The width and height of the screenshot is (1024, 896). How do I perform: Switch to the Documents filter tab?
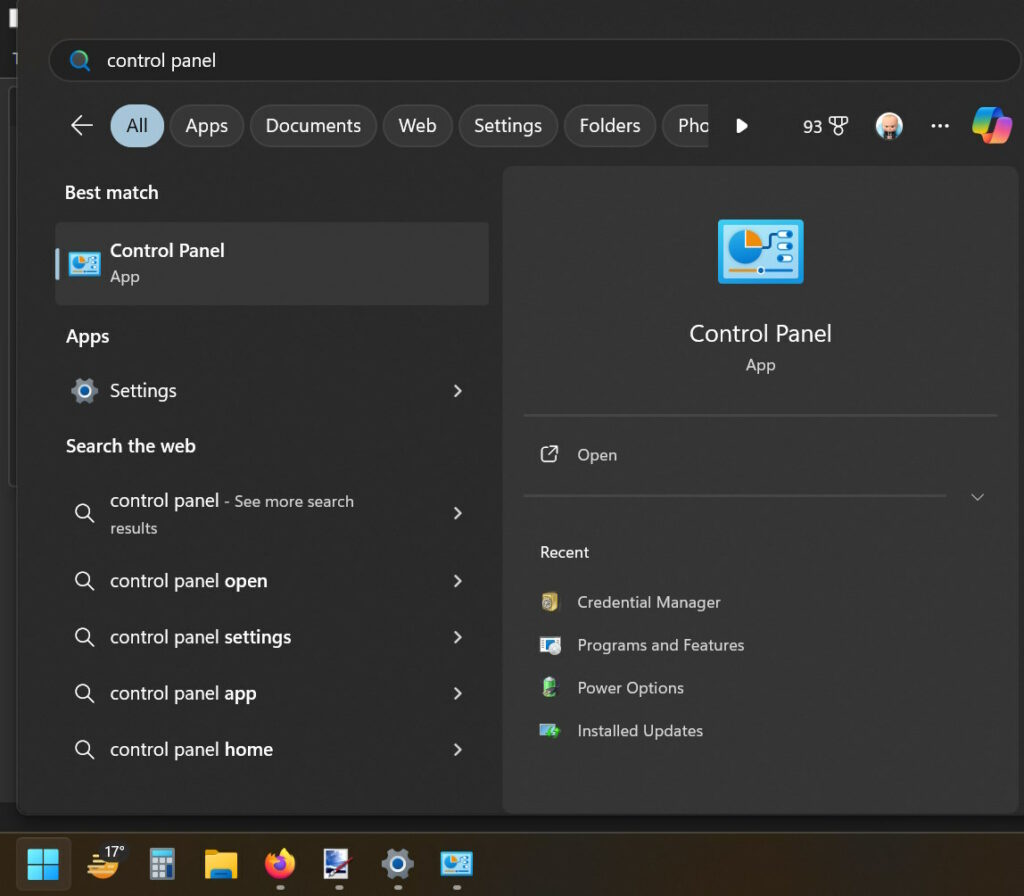point(313,125)
